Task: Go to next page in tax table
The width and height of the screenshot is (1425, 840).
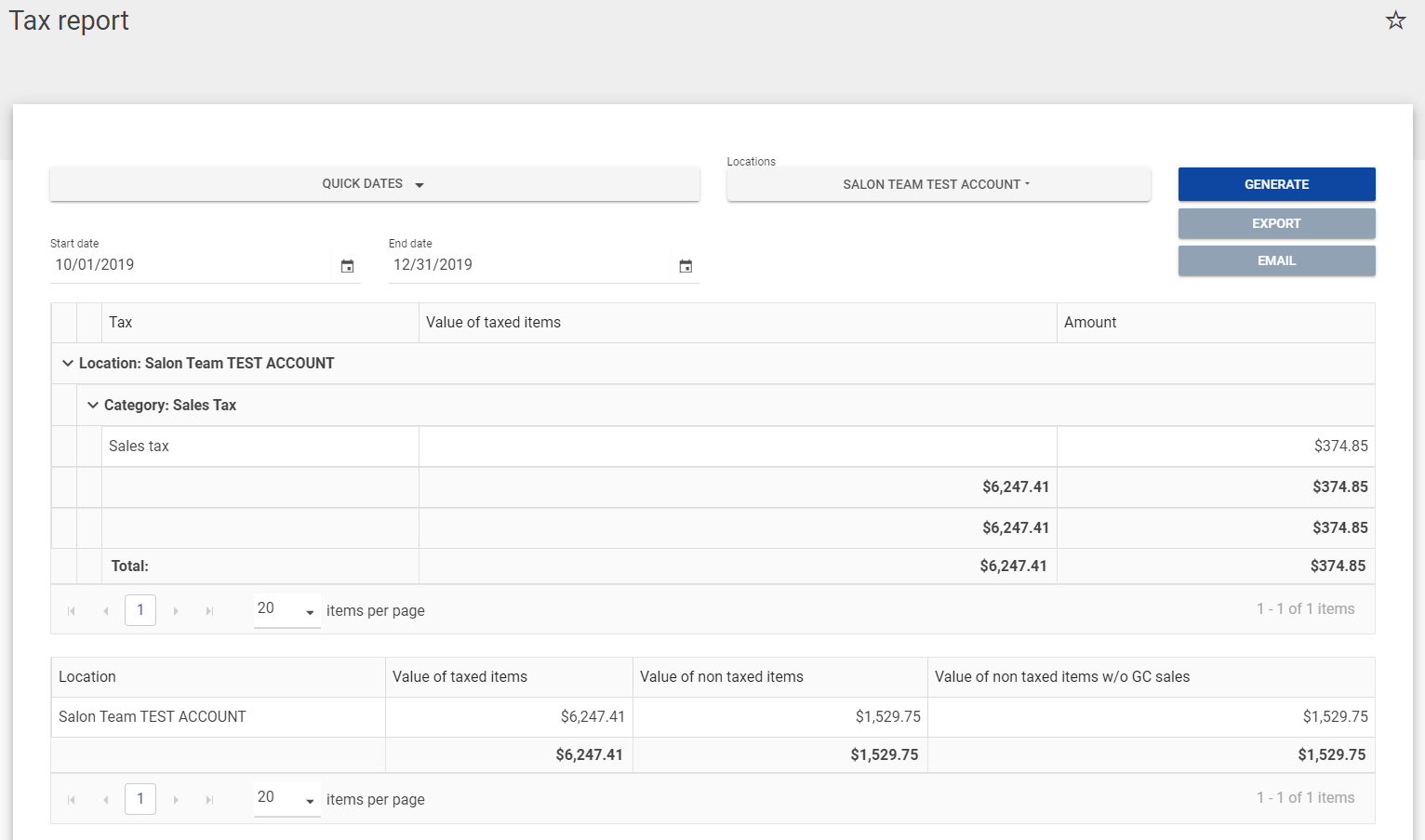Action: (x=176, y=611)
